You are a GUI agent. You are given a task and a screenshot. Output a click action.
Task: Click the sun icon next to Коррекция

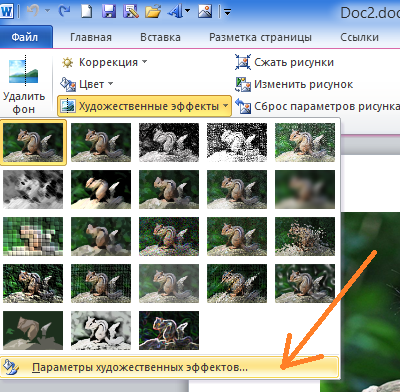click(x=68, y=62)
